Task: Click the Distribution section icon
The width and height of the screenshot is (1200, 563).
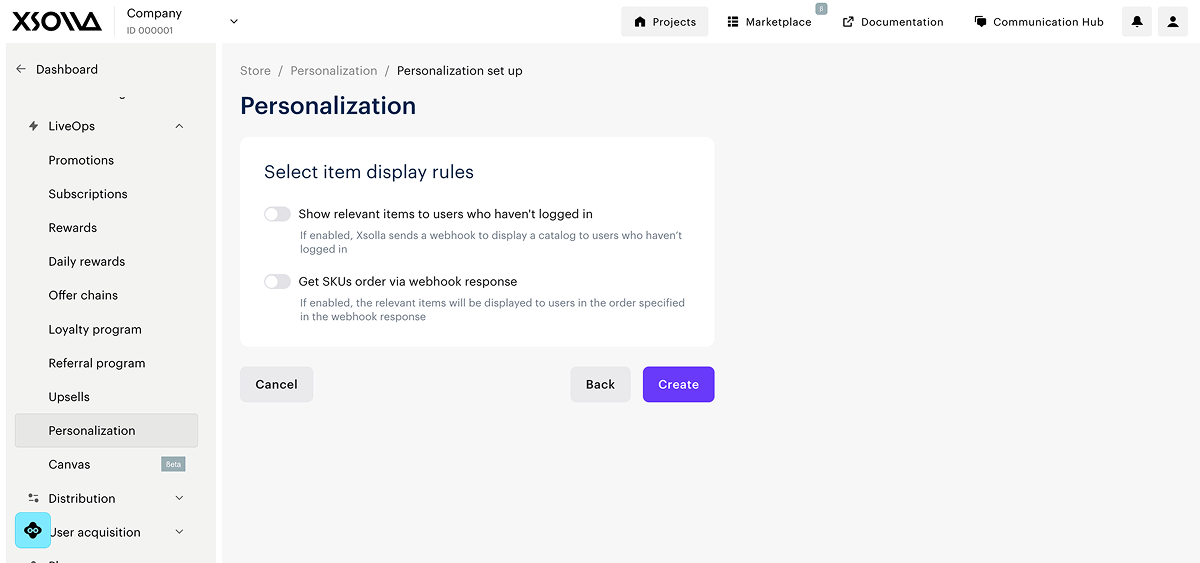Action: [34, 498]
